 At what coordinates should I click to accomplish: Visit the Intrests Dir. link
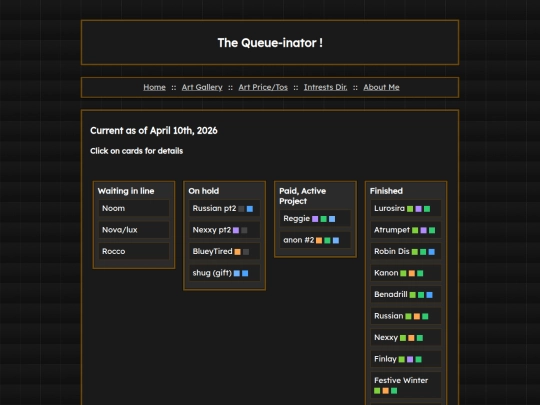point(325,87)
